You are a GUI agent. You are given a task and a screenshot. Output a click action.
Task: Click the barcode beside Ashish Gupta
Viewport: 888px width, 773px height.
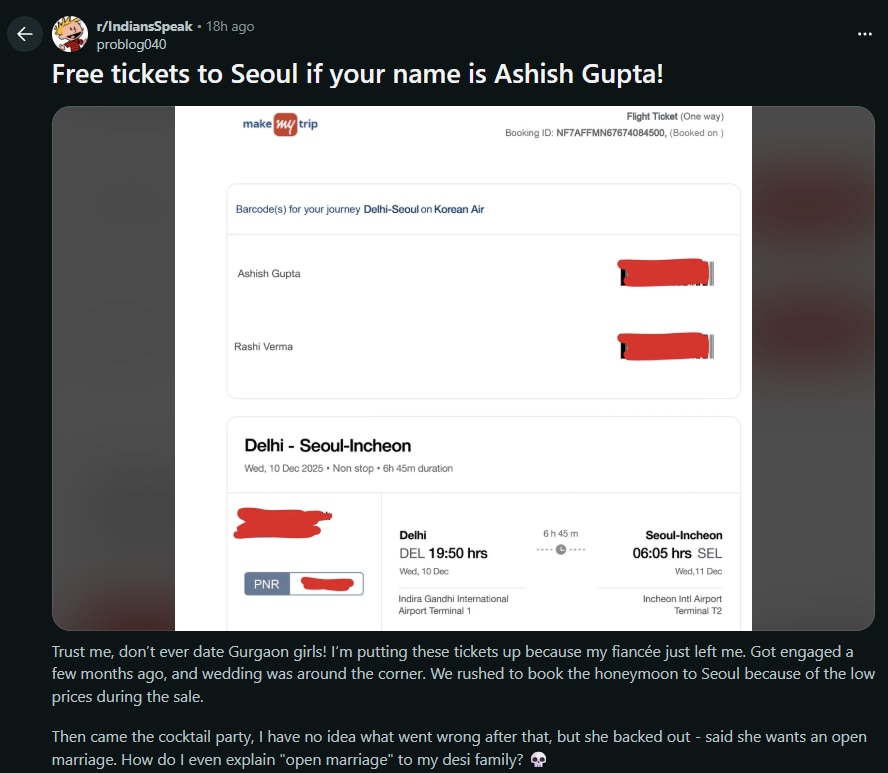coord(664,273)
